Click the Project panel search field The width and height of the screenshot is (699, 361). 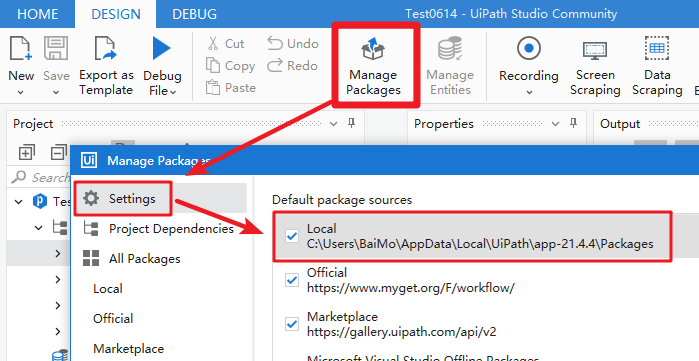pyautogui.click(x=40, y=177)
